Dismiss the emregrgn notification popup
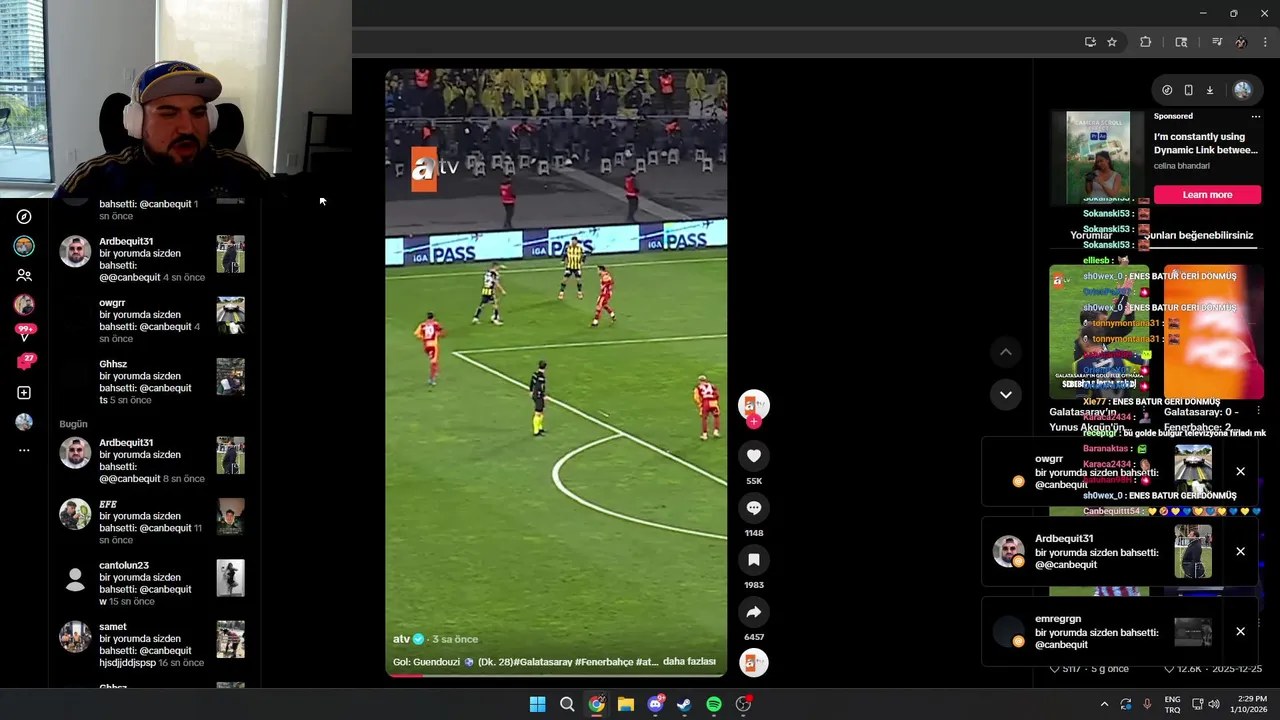 1240,631
